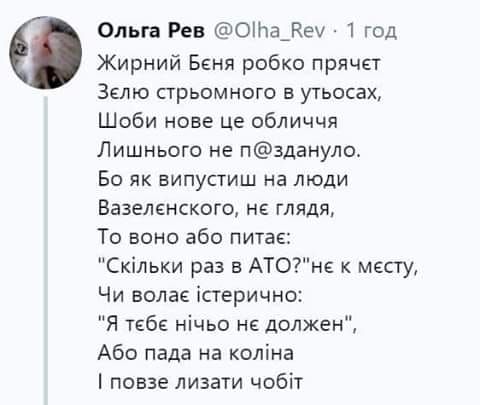Click the line 'Жирний Бєня робко прячєт'
This screenshot has height=405, width=480.
[x=239, y=63]
